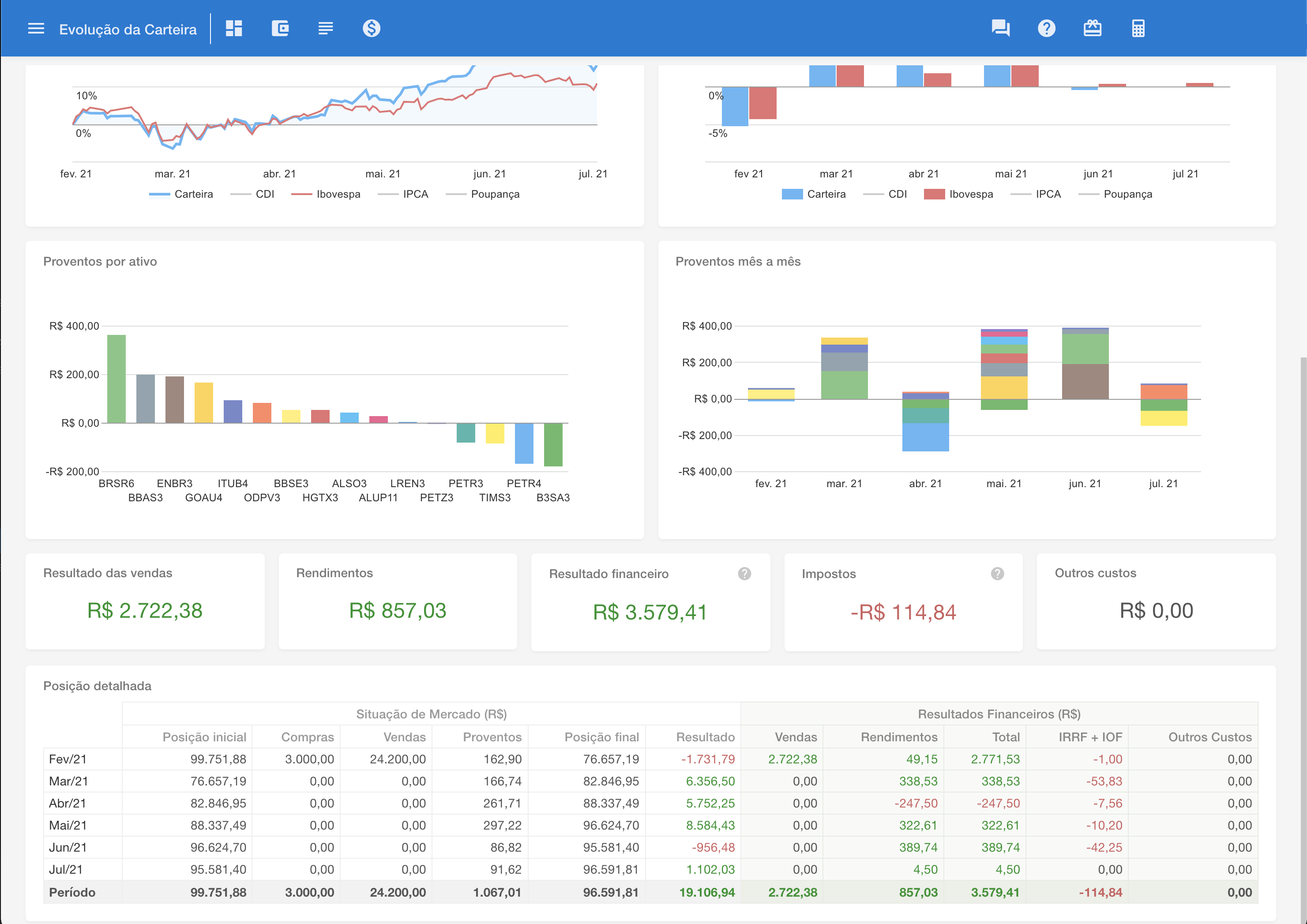Click the dollar coin icon
This screenshot has height=924, width=1307.
tap(371, 29)
